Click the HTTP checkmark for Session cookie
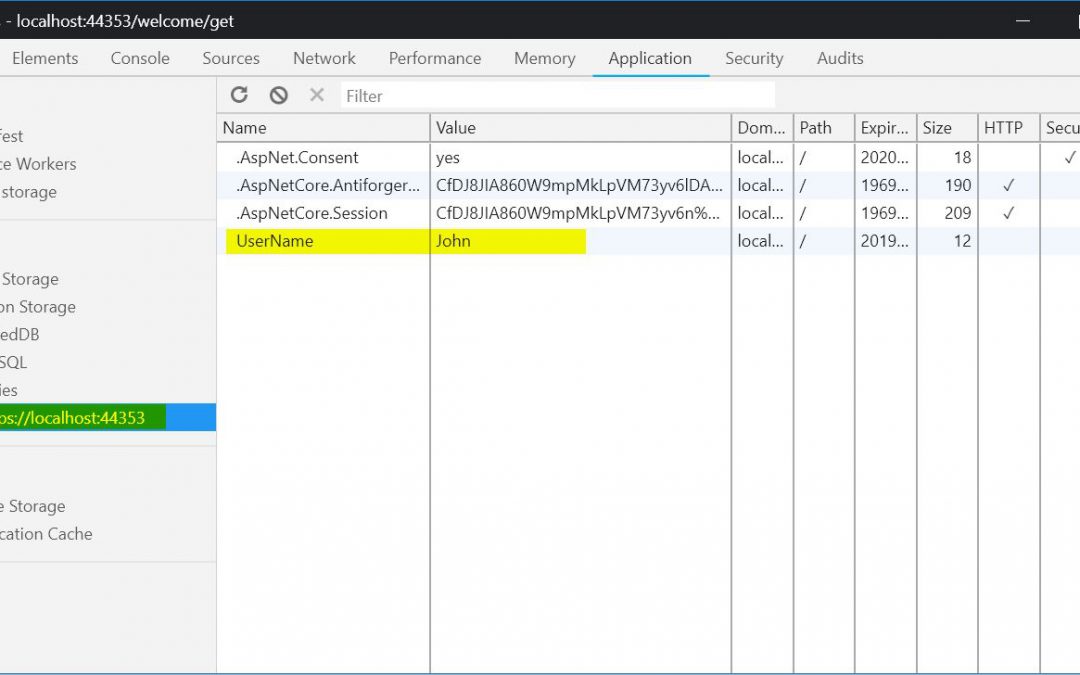 (x=1008, y=213)
